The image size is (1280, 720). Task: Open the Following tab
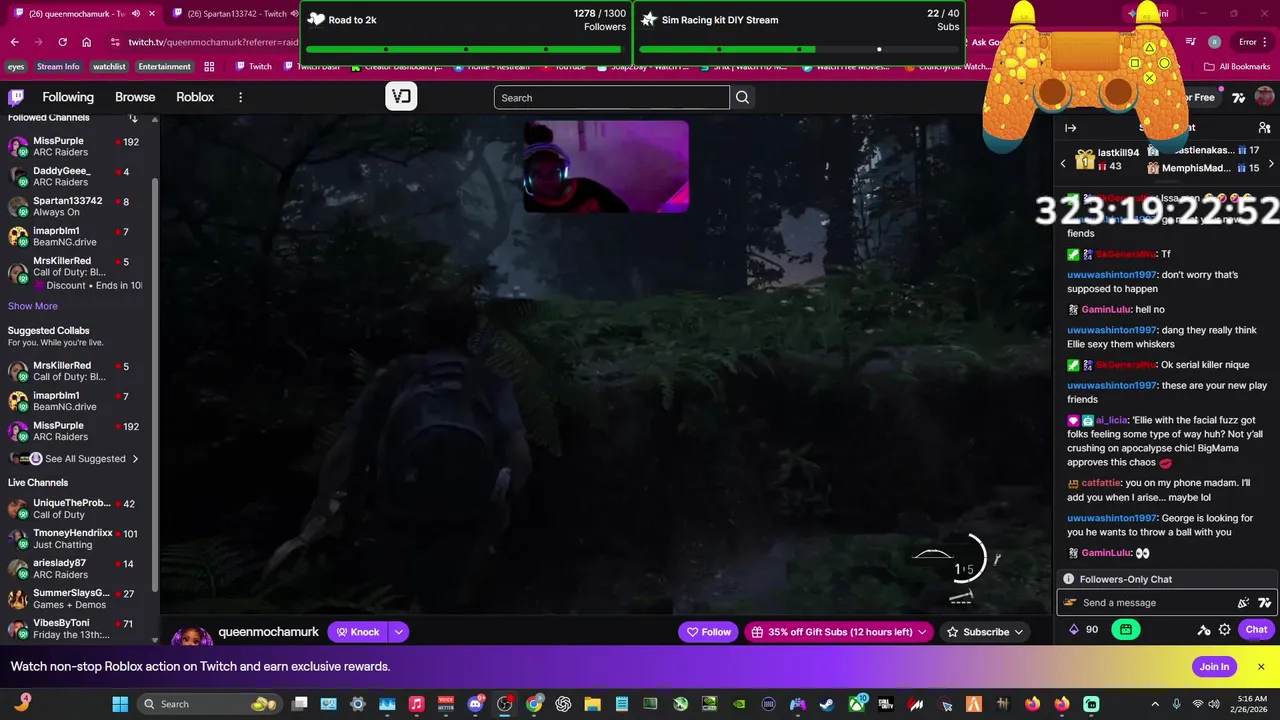[68, 97]
